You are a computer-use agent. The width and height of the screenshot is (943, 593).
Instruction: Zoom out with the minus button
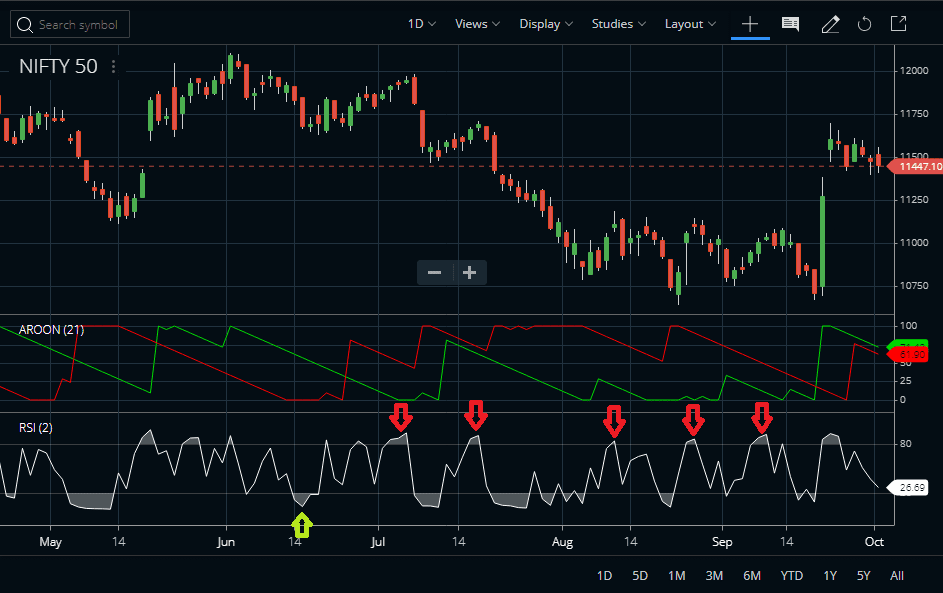coord(435,272)
